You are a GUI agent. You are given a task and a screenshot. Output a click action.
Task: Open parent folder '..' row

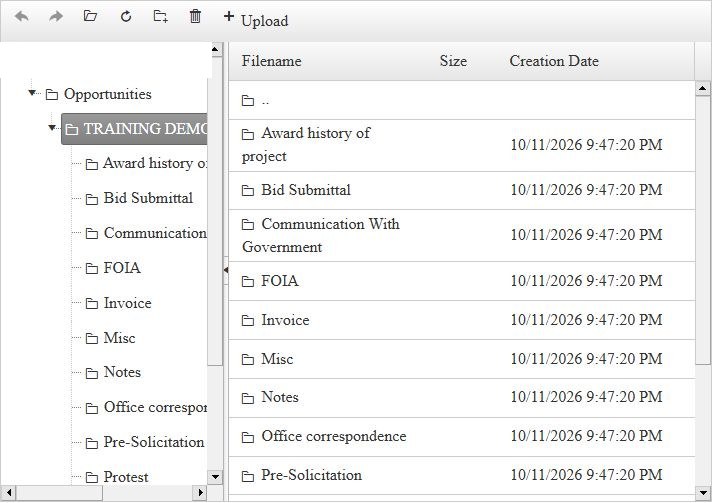pyautogui.click(x=462, y=101)
